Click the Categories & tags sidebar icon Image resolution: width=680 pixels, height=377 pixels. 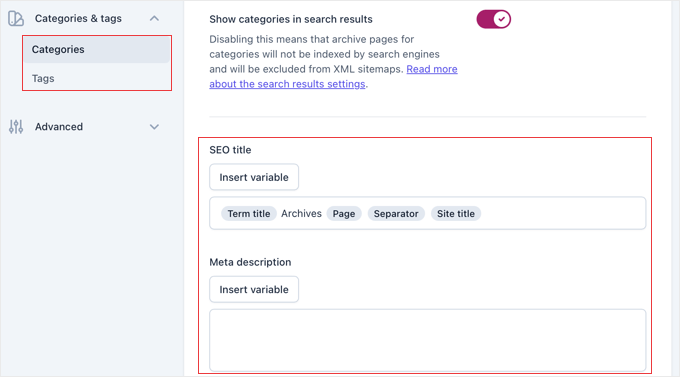(x=16, y=19)
